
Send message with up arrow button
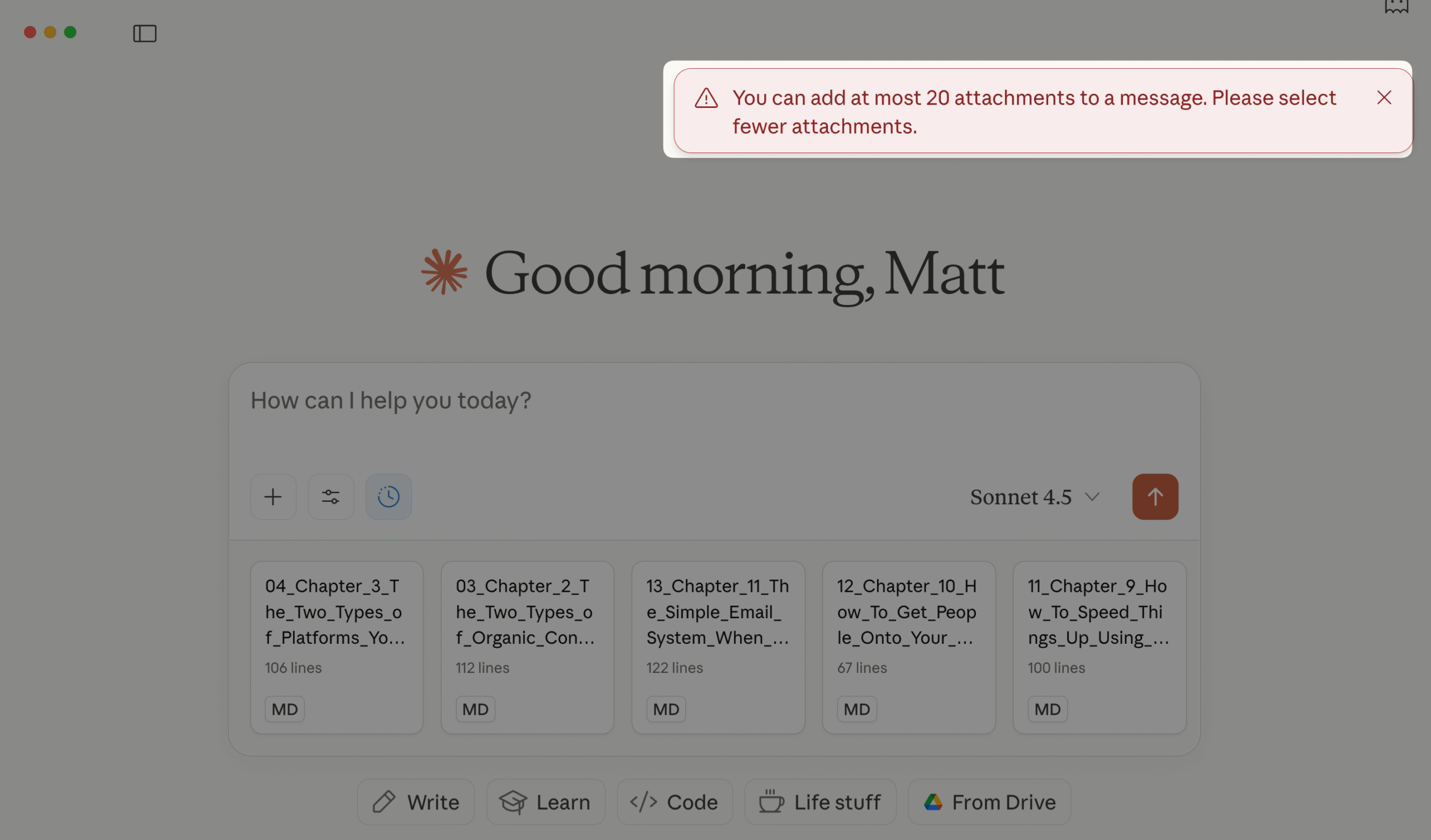(x=1154, y=497)
